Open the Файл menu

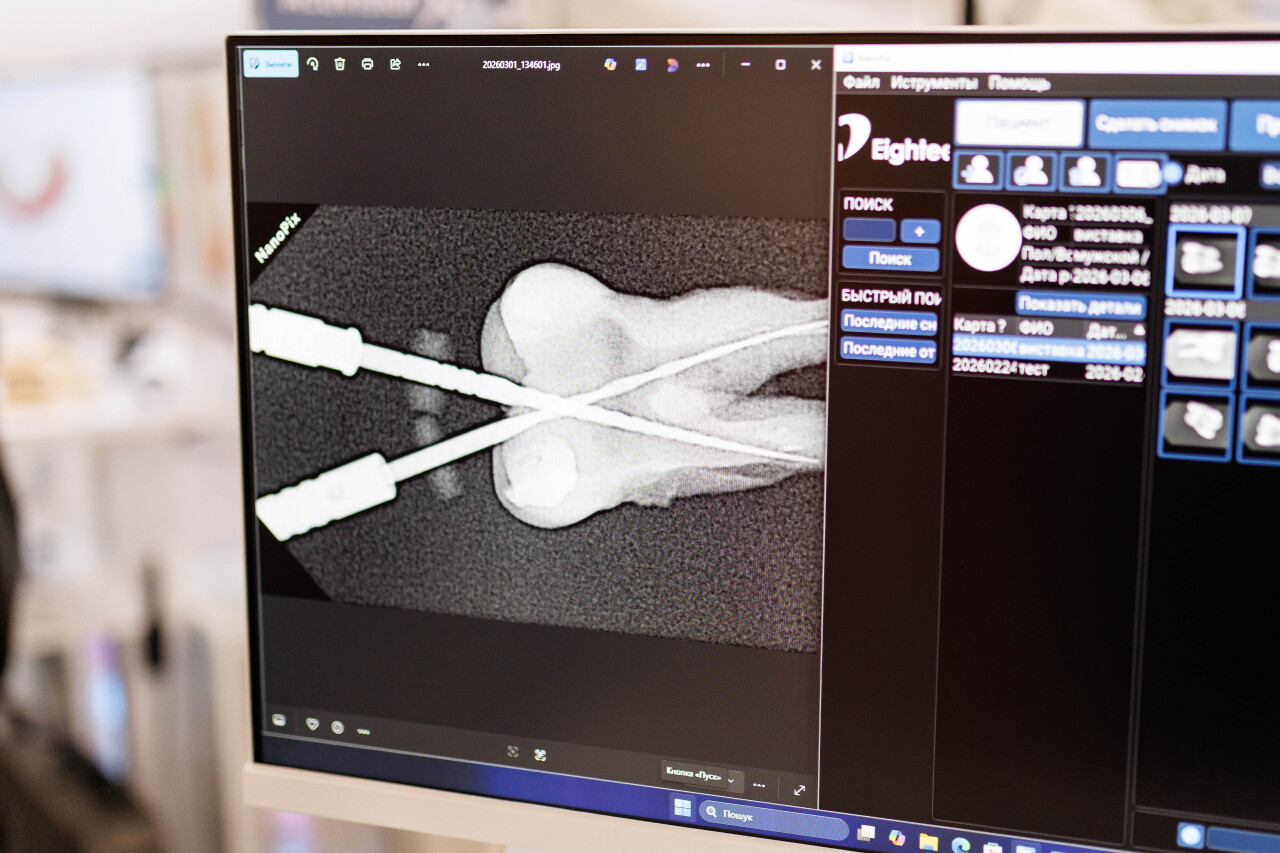[861, 83]
